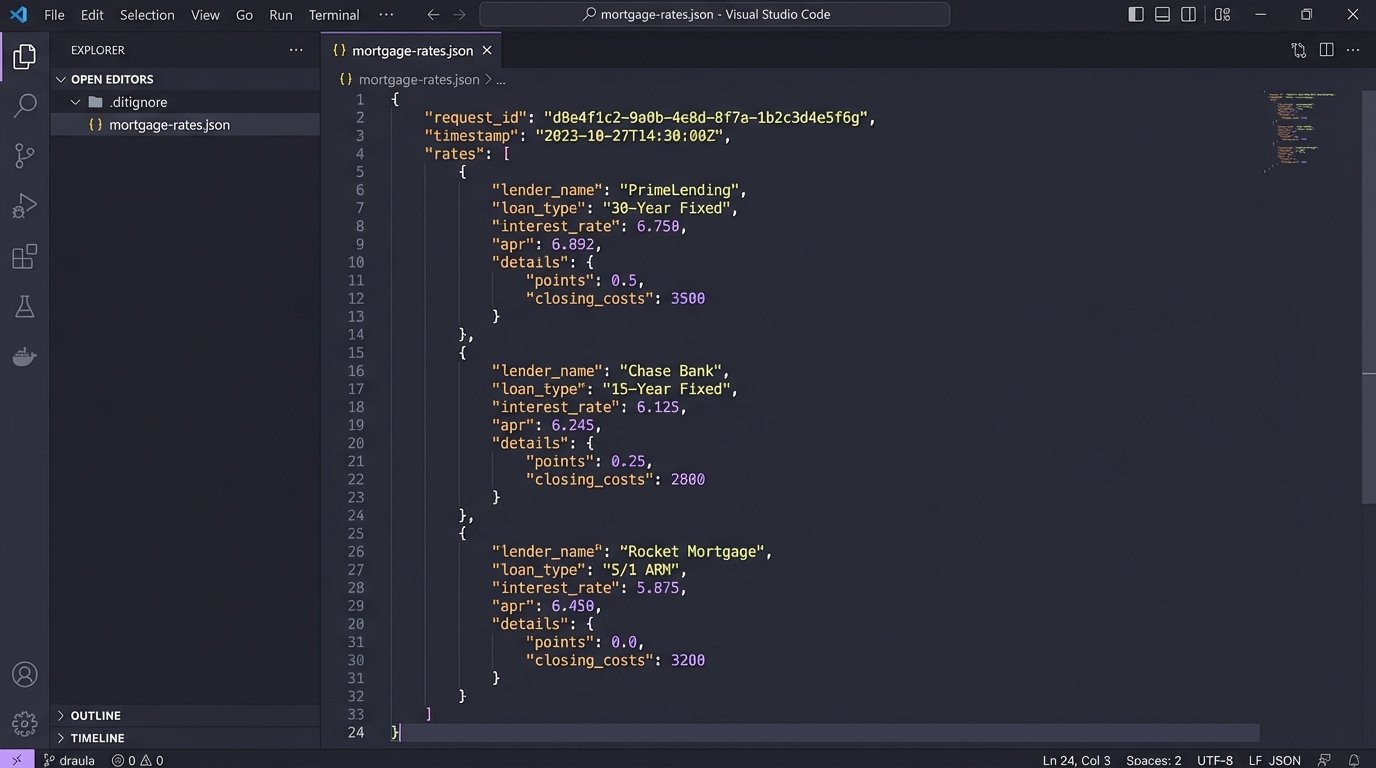
Task: Open the Terminal menu
Action: click(x=333, y=15)
